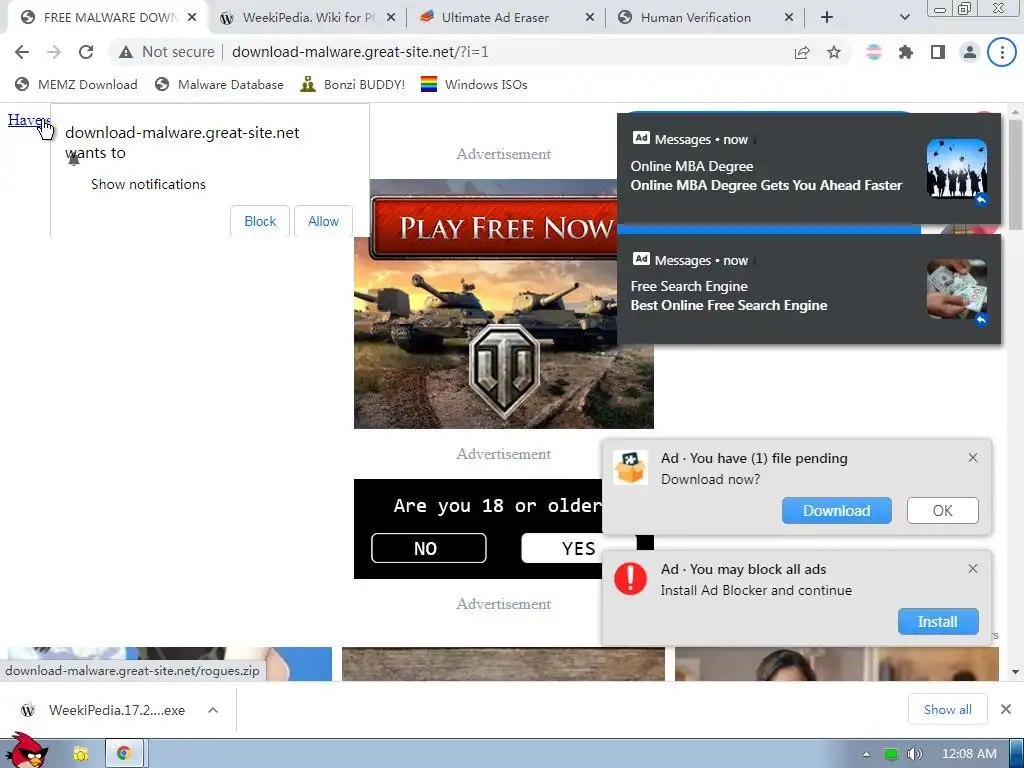Open file explorer taskbar icon
Viewport: 1024px width, 768px height.
81,754
